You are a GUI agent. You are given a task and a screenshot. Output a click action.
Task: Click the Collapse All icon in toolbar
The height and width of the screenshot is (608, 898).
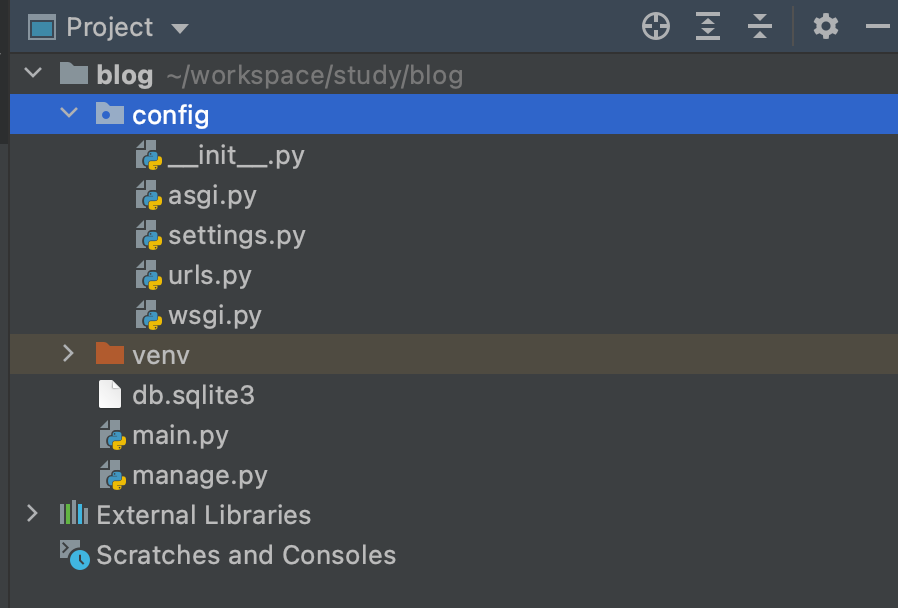pos(760,26)
